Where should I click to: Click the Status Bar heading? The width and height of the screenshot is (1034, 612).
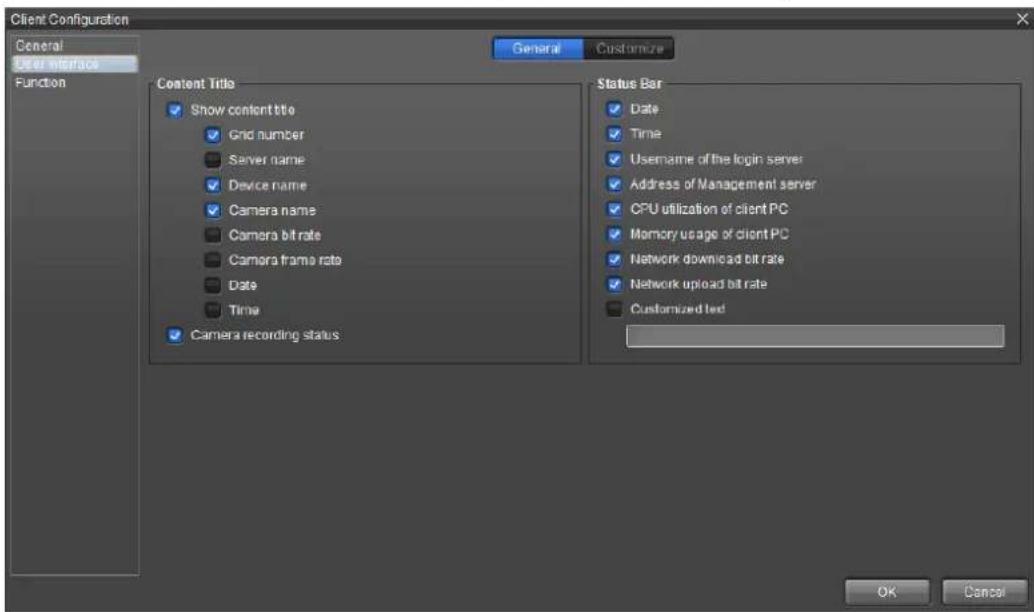[x=629, y=84]
